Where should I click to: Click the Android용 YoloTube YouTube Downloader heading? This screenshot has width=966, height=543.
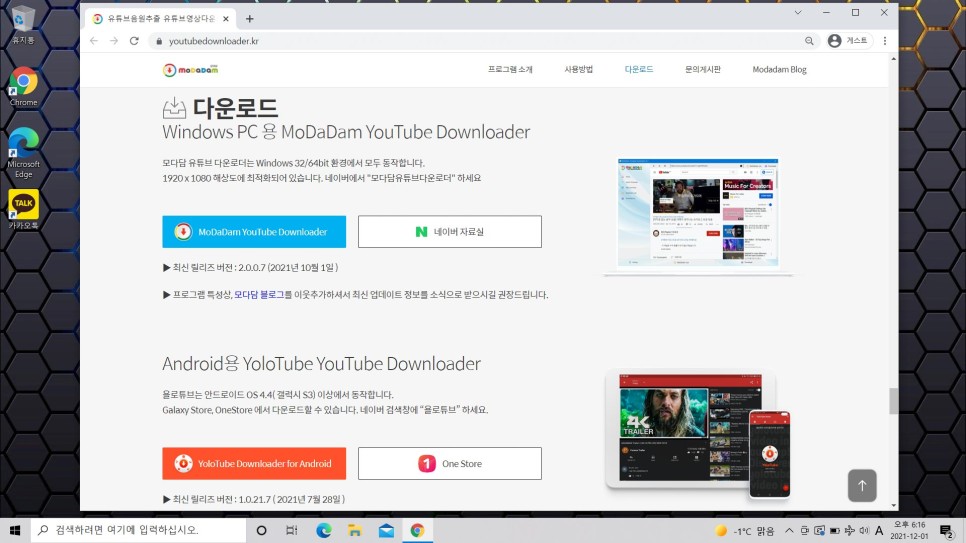click(321, 364)
